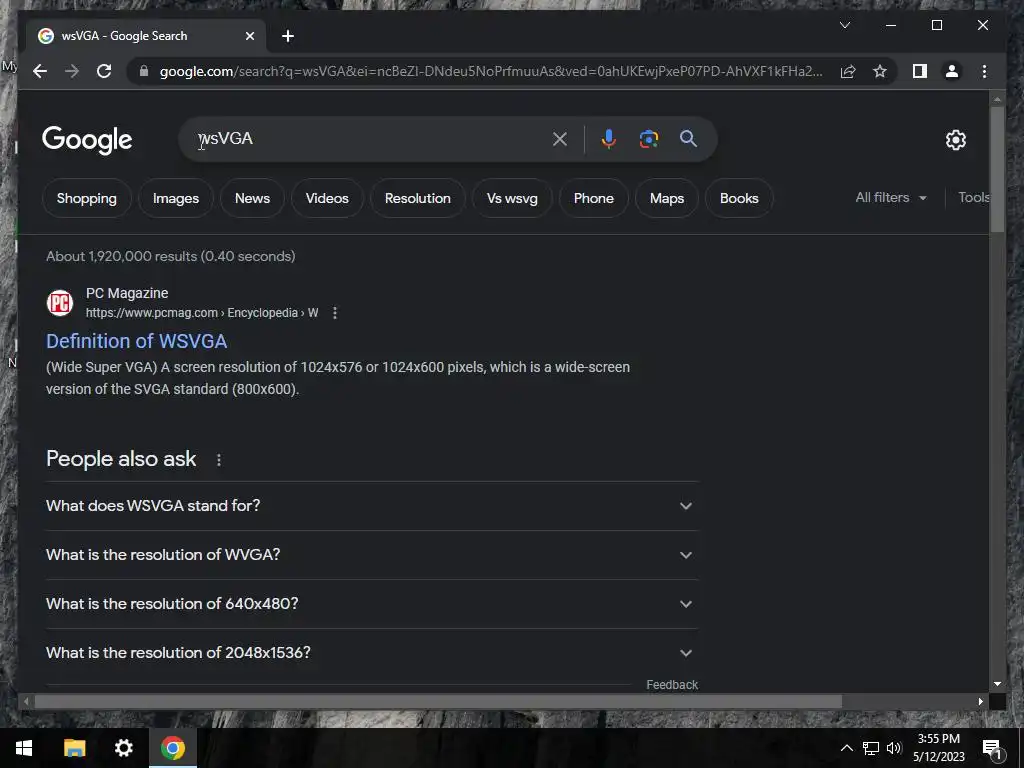
Task: Expand What is the resolution of 2048x1536?
Action: (x=372, y=652)
